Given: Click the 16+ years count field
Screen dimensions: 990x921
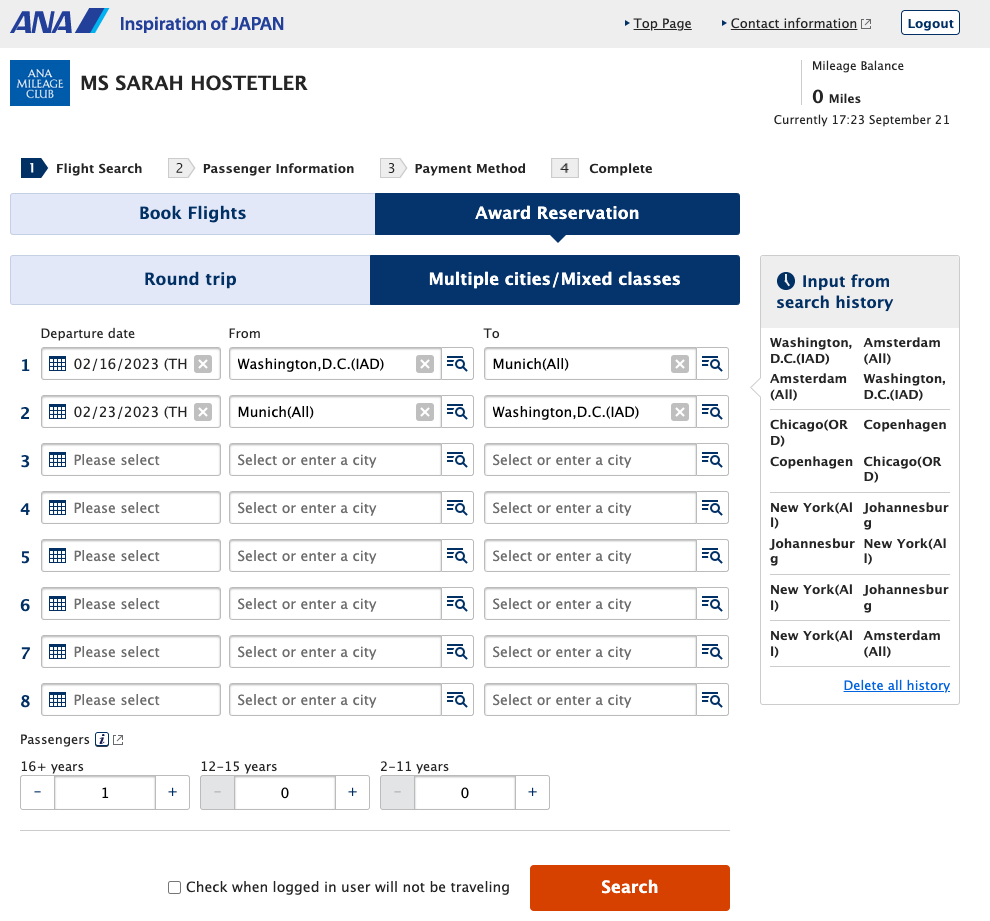Looking at the screenshot, I should [x=105, y=792].
